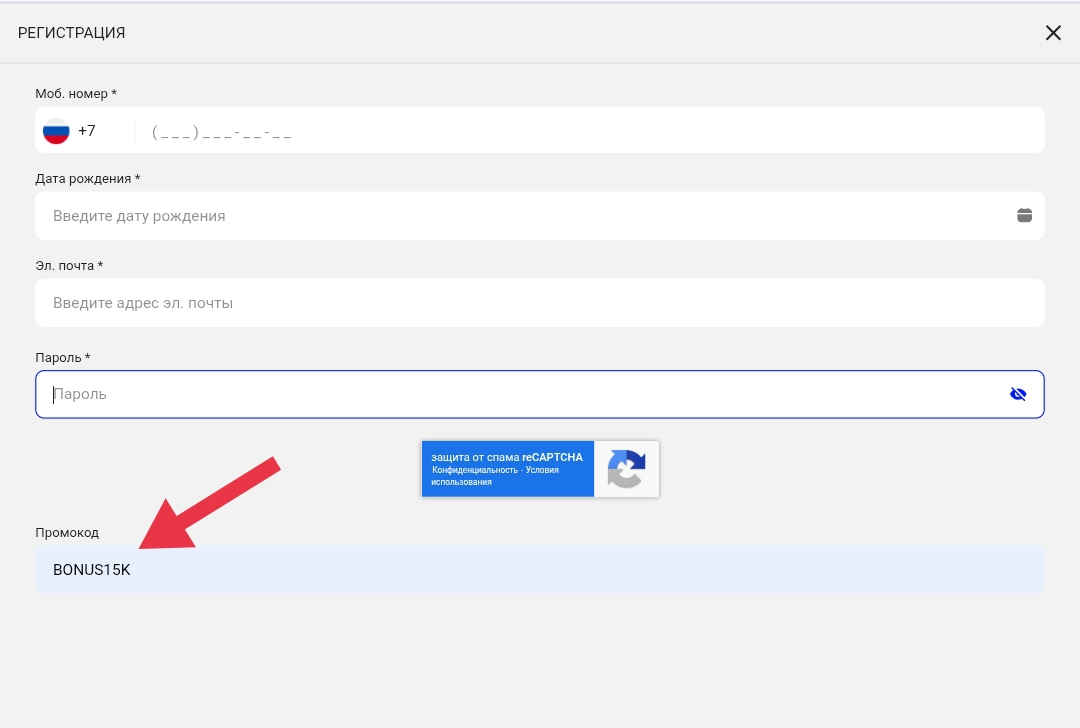
Task: Open the Russian flag country selector
Action: click(56, 131)
